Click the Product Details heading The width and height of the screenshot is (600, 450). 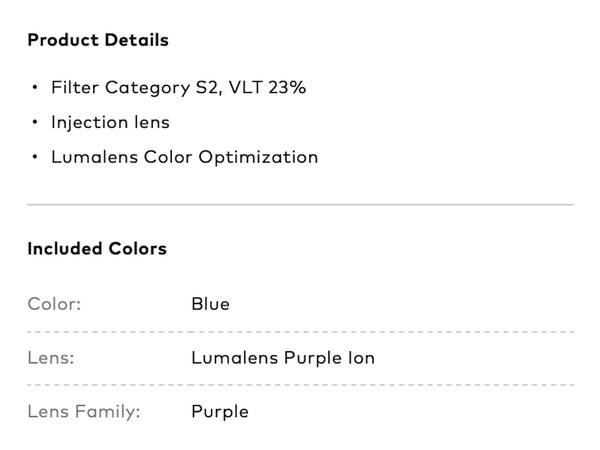point(98,40)
